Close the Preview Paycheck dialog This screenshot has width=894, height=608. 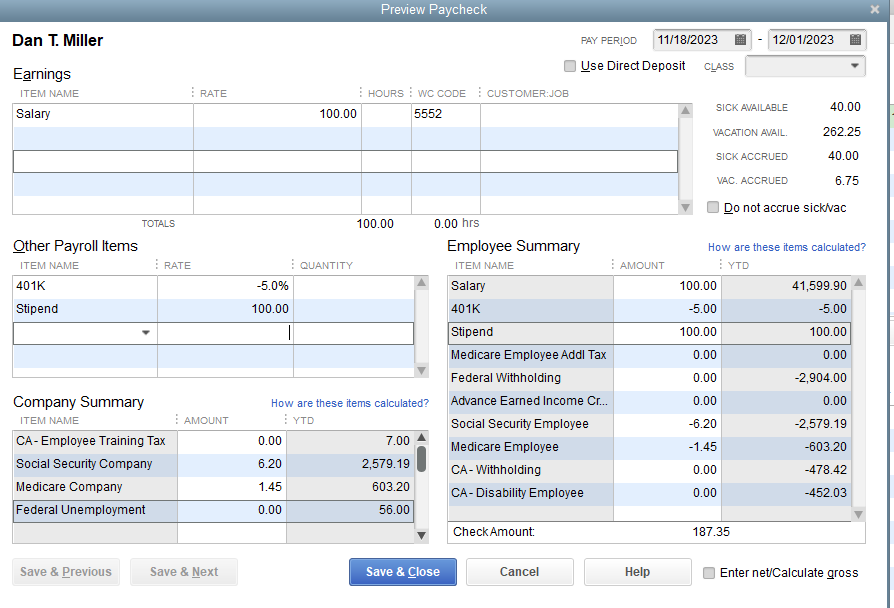[x=875, y=9]
